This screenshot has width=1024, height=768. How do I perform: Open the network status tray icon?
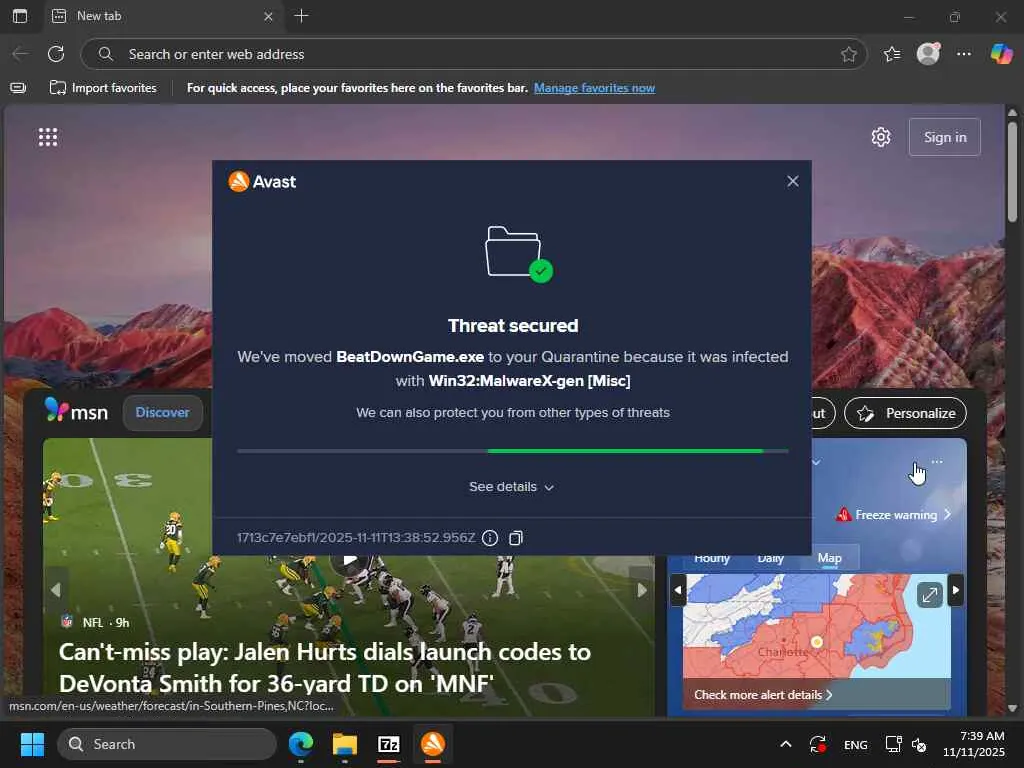click(893, 744)
